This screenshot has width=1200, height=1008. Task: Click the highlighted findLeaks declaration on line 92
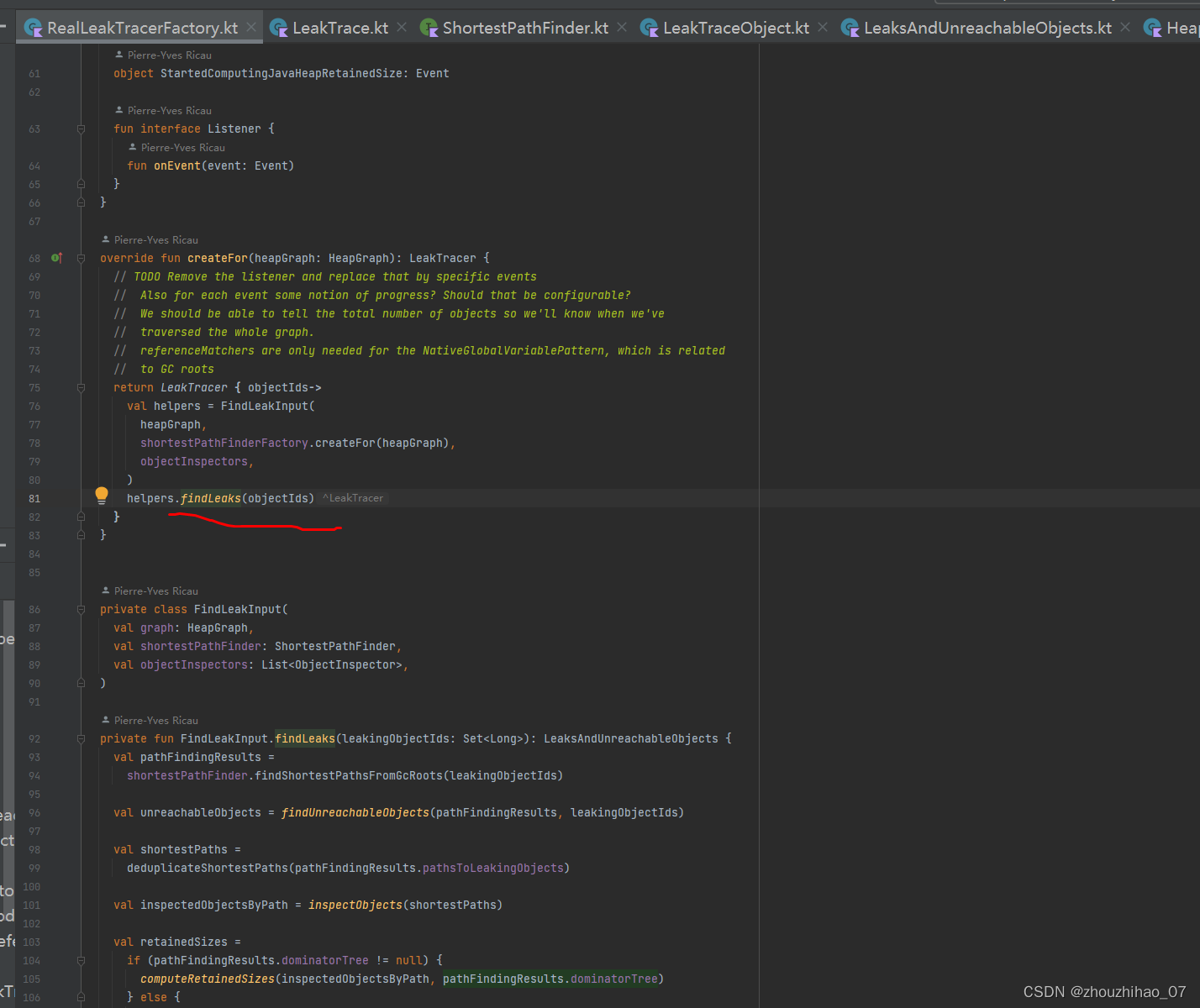[x=305, y=738]
